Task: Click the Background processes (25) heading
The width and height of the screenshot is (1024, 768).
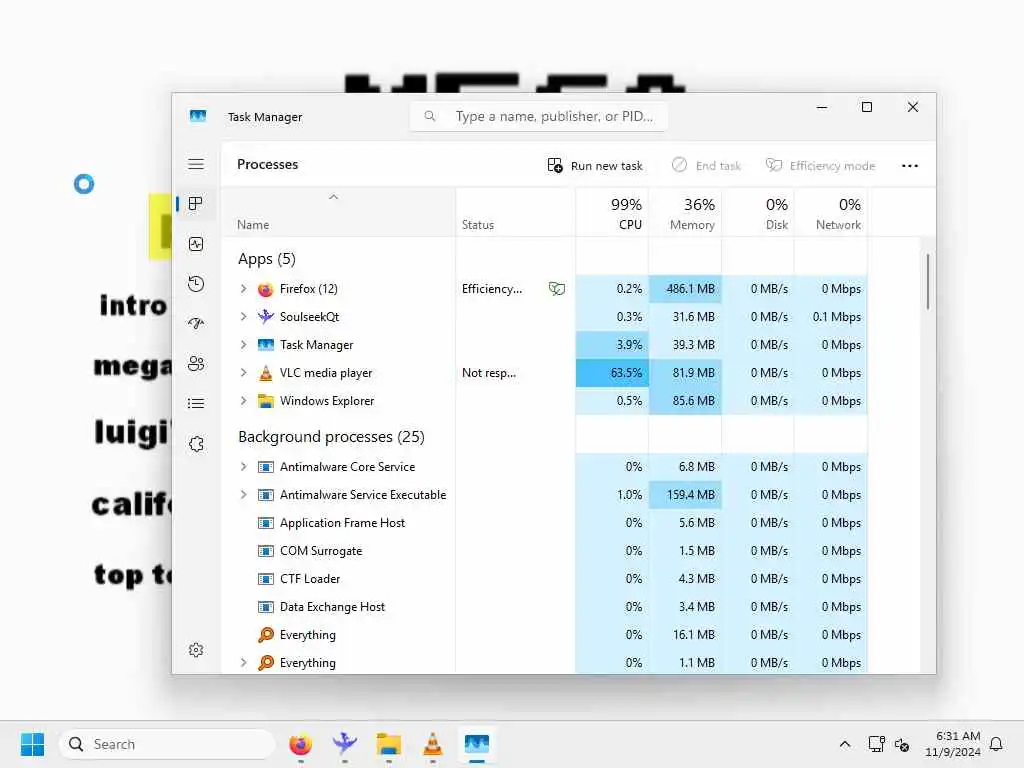Action: (331, 437)
